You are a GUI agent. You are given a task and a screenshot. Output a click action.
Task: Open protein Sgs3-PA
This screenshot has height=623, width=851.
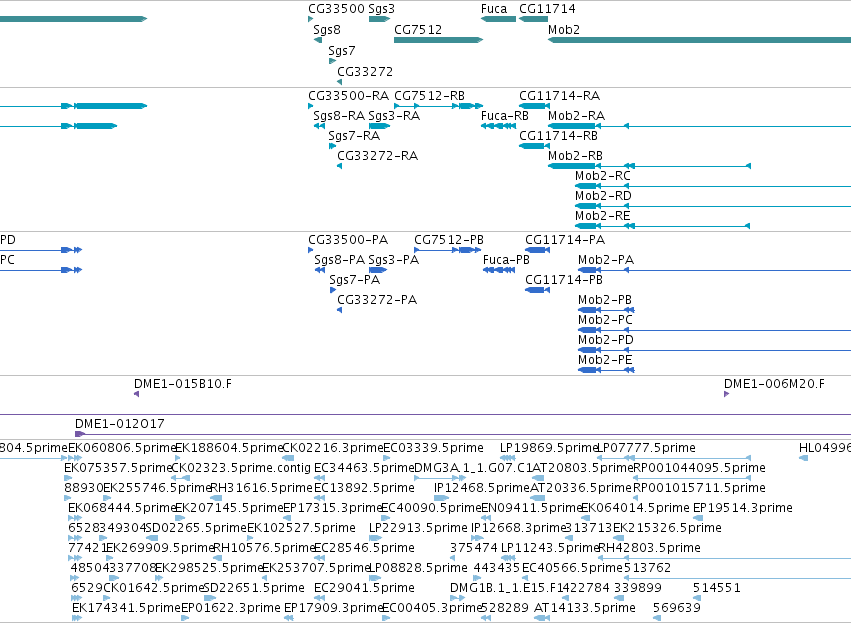[393, 260]
